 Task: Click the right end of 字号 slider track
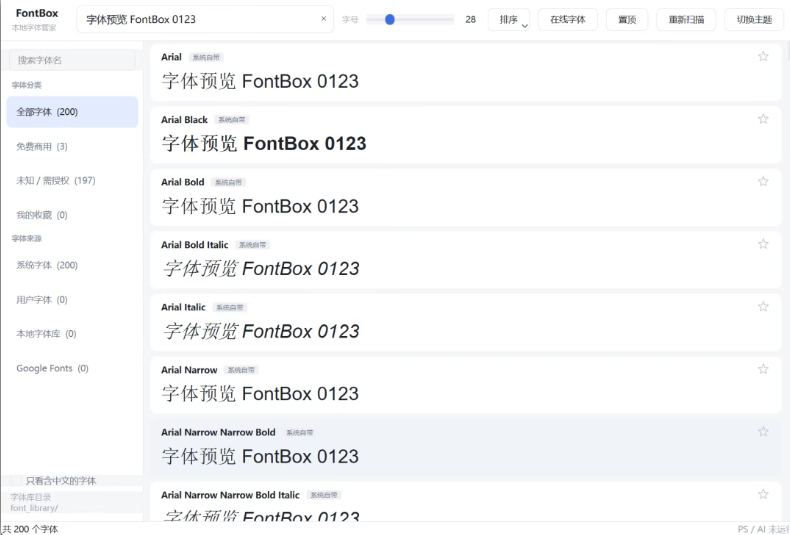[x=452, y=20]
